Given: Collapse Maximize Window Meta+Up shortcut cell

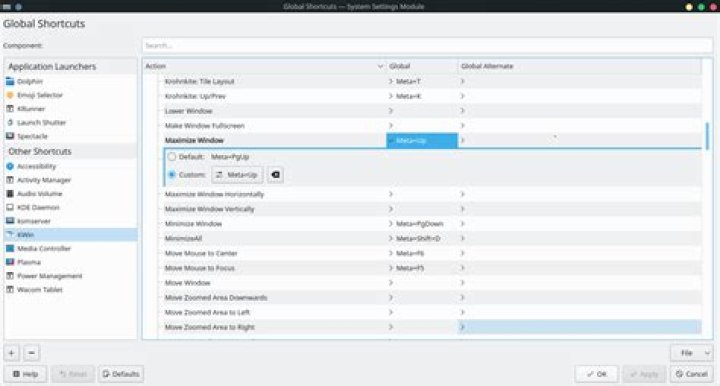Looking at the screenshot, I should point(422,140).
